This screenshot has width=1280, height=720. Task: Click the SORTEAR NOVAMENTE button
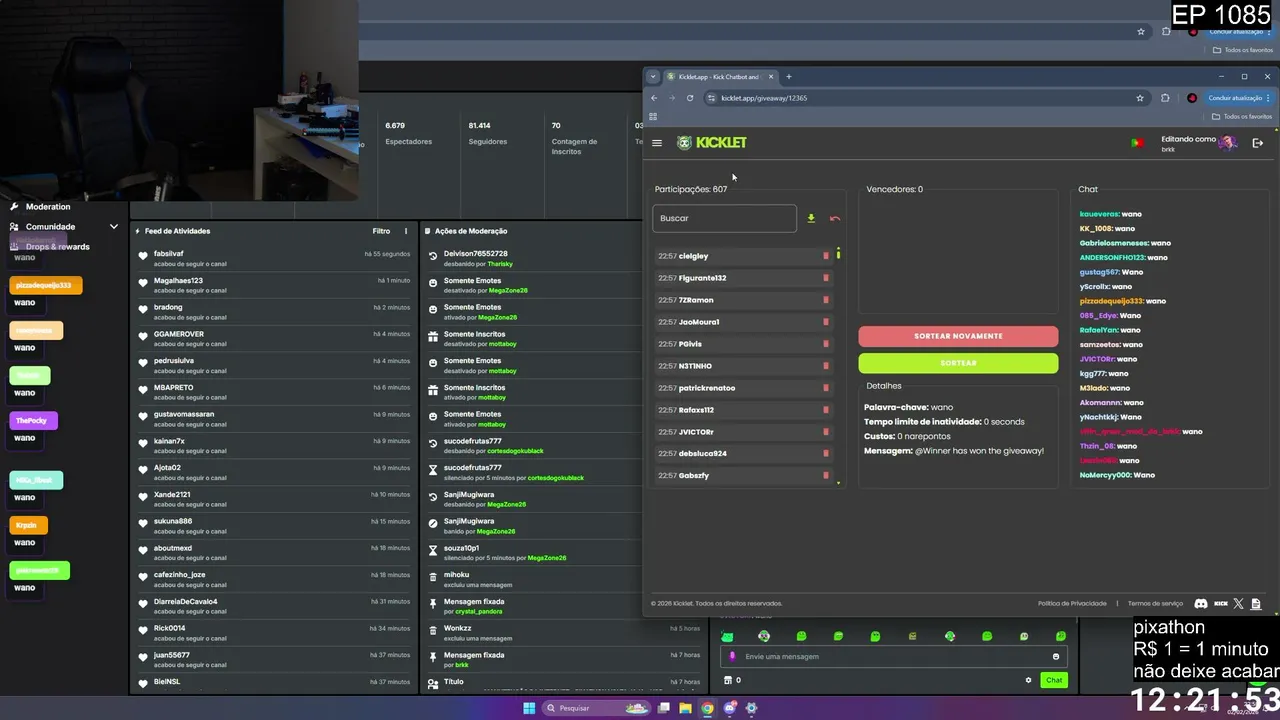pos(958,336)
